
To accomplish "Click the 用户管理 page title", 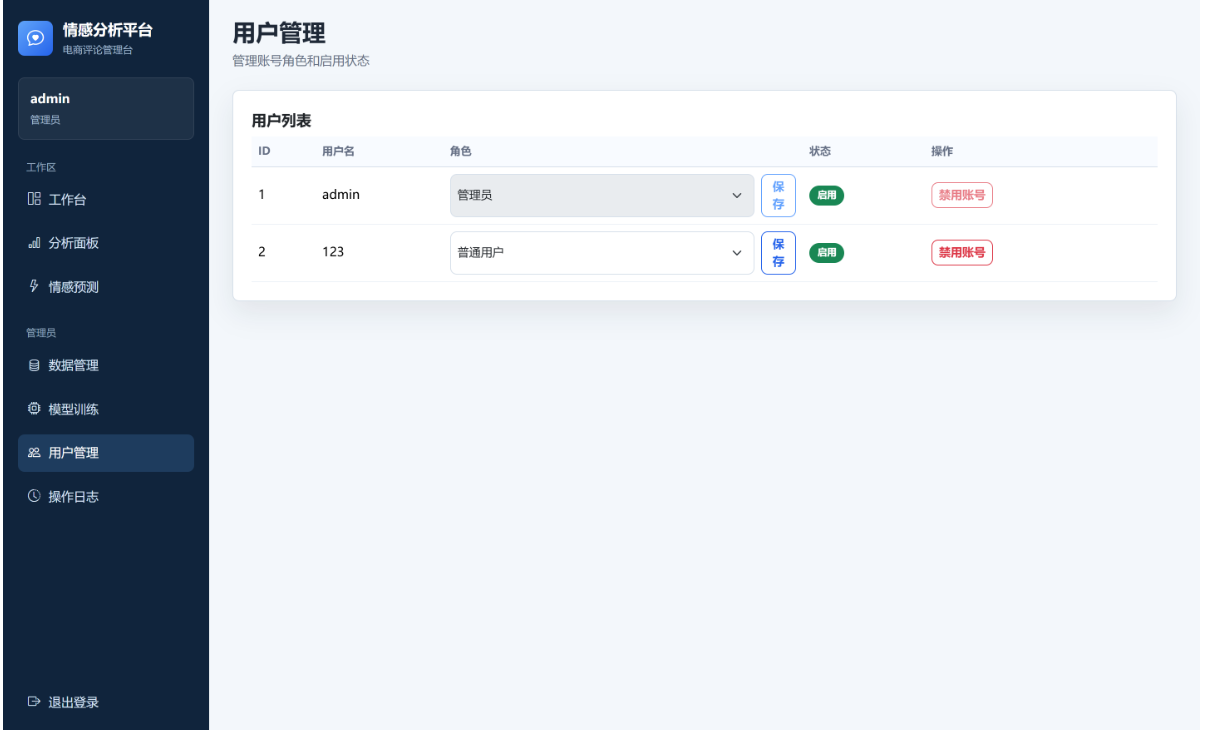I will click(279, 33).
